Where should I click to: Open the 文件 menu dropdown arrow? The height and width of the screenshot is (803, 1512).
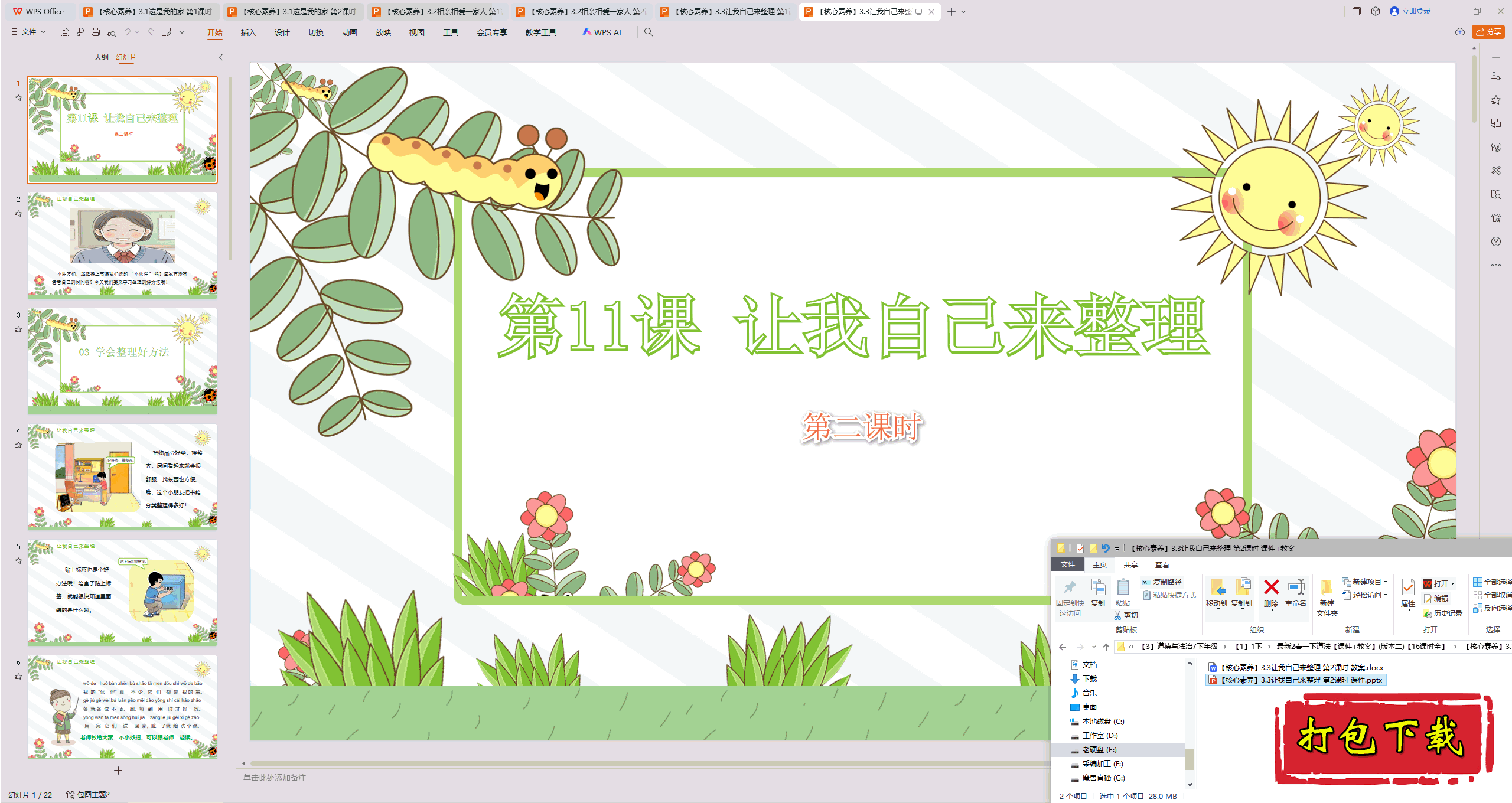tap(43, 32)
